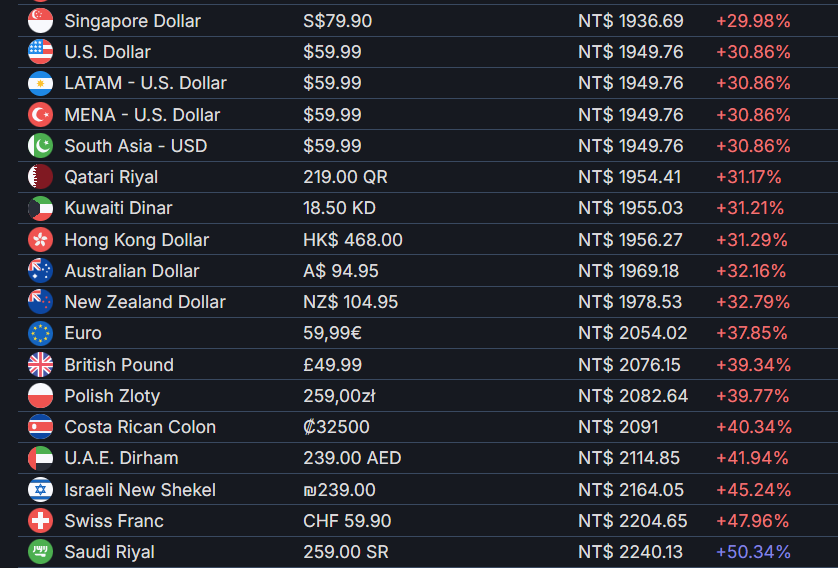Image resolution: width=838 pixels, height=568 pixels.
Task: Click the NT$ 2054.02 Euro converted price
Action: point(632,333)
